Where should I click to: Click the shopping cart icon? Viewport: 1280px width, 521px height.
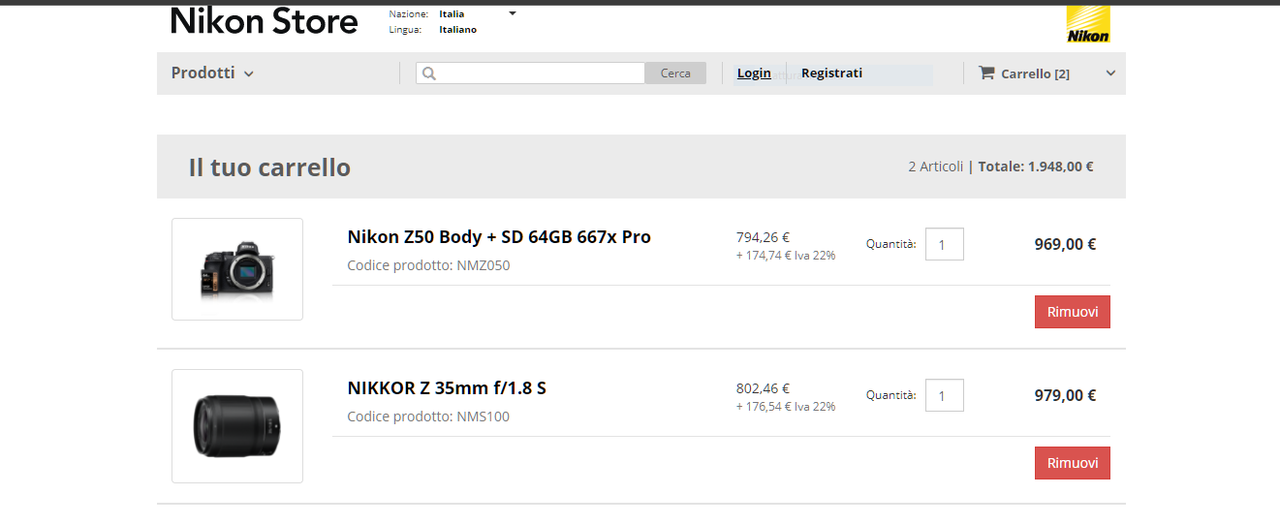coord(987,73)
